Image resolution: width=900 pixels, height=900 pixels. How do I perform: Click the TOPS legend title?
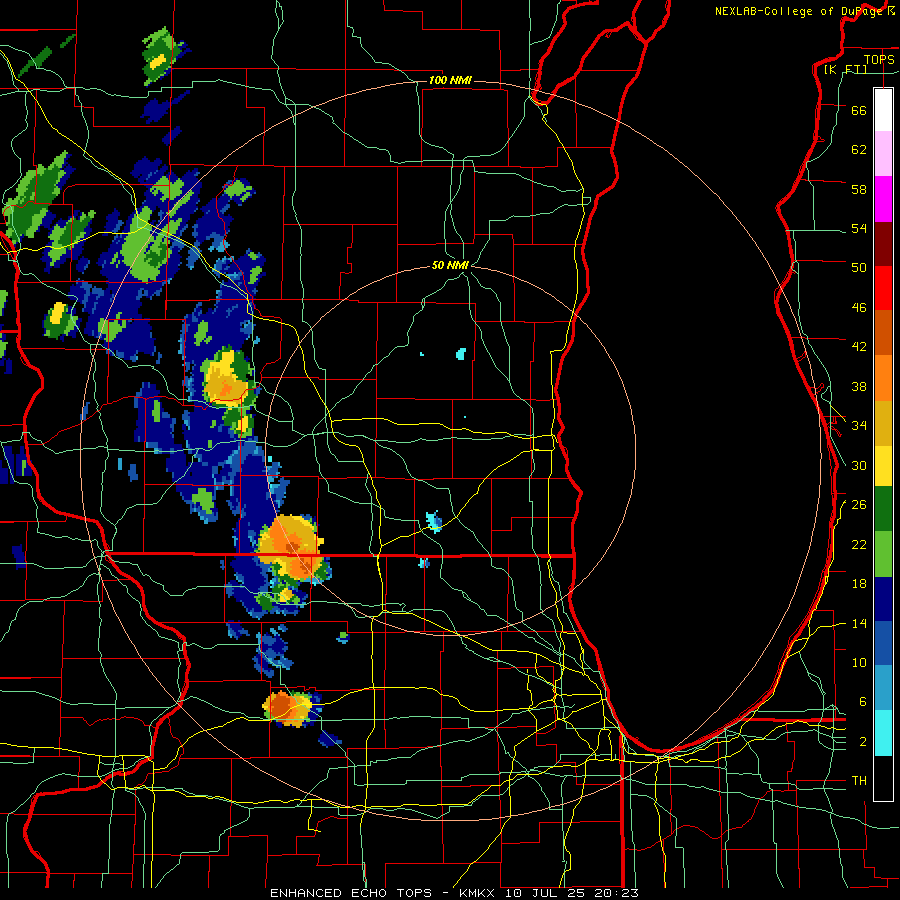[879, 59]
